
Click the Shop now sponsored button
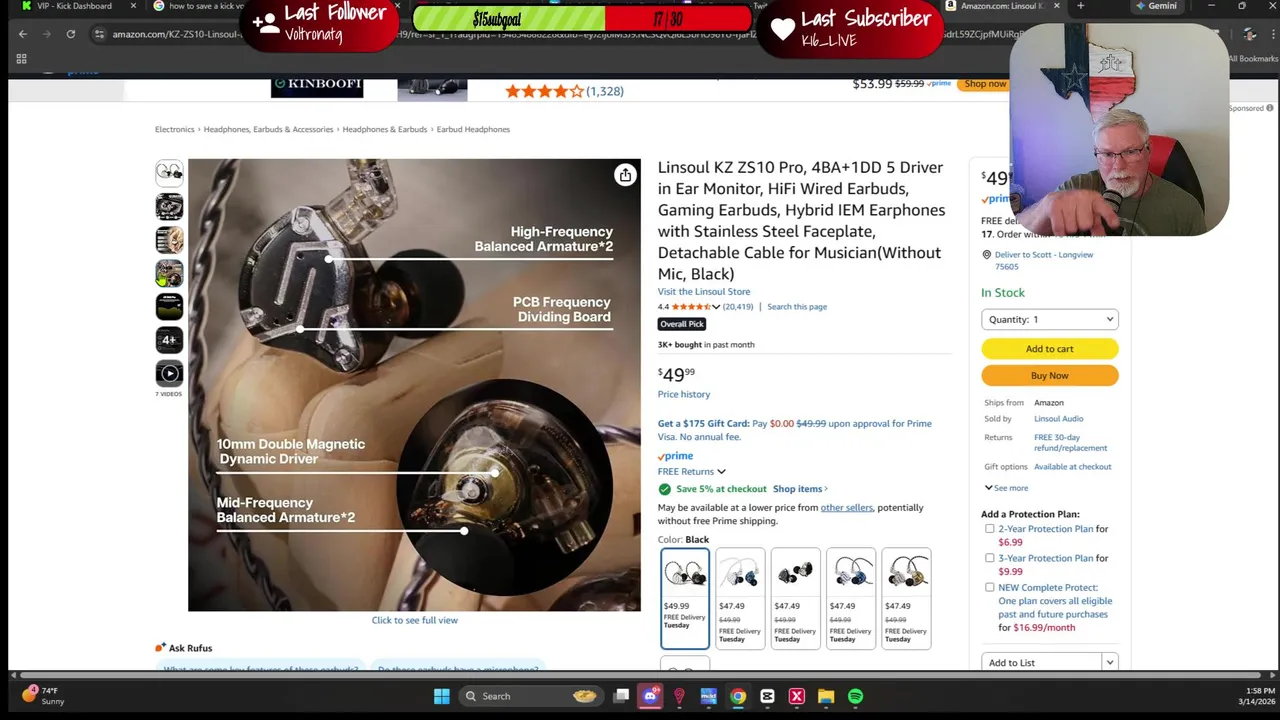point(985,84)
